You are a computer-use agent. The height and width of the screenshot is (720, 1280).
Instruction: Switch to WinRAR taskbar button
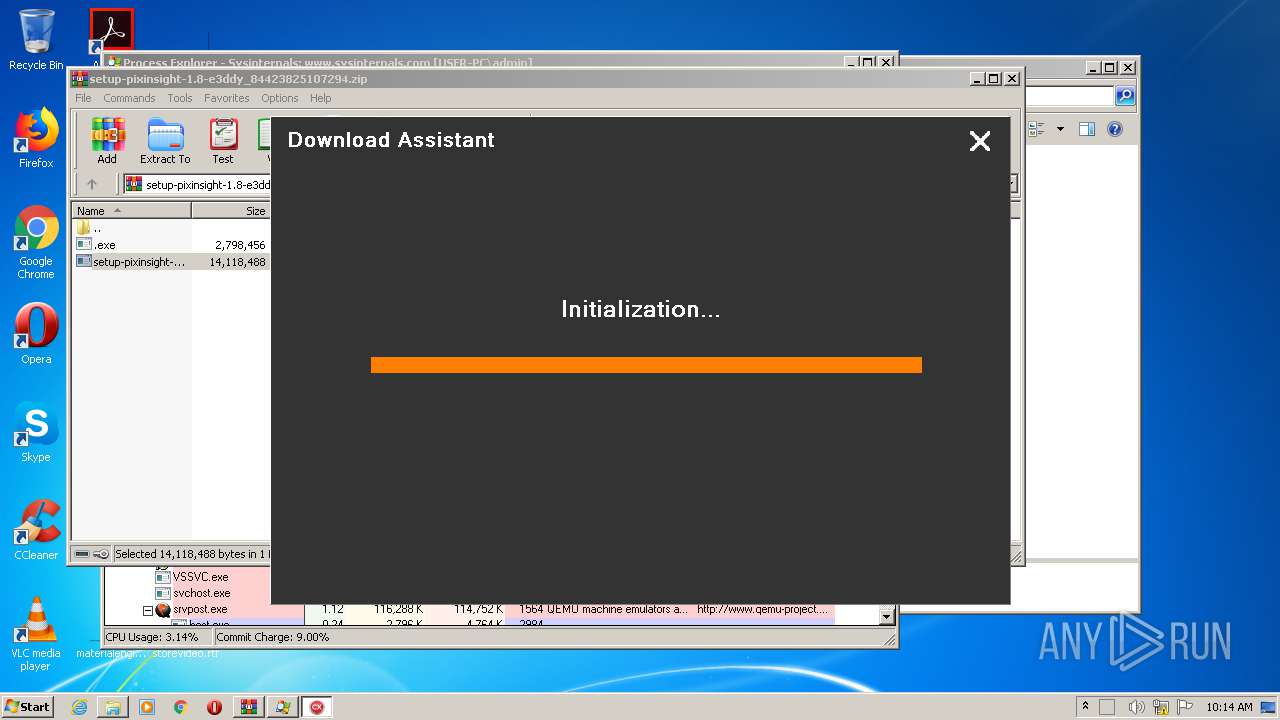coord(249,707)
